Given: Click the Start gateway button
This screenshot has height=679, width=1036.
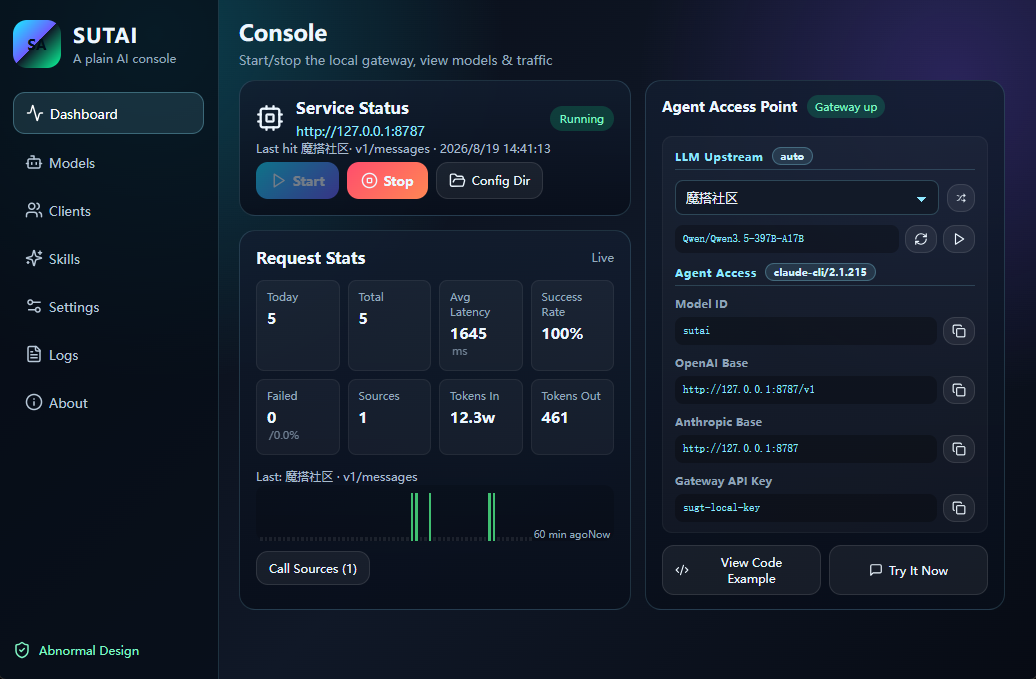Looking at the screenshot, I should click(x=297, y=181).
